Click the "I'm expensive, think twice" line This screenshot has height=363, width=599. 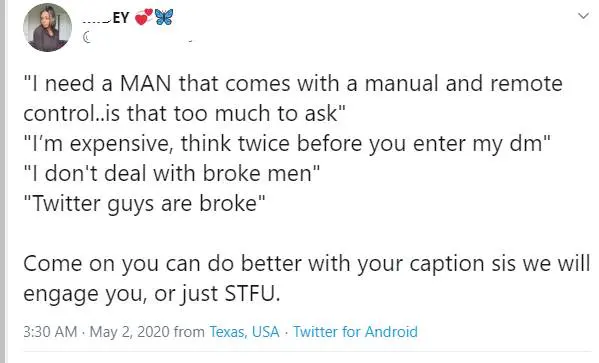pos(287,144)
